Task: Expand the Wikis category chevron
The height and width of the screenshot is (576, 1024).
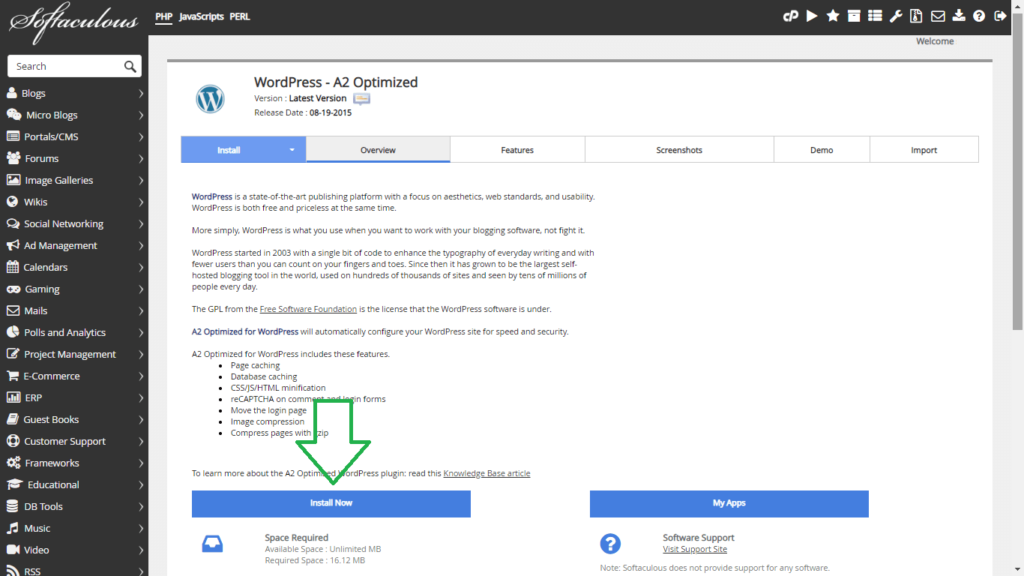Action: tap(140, 202)
